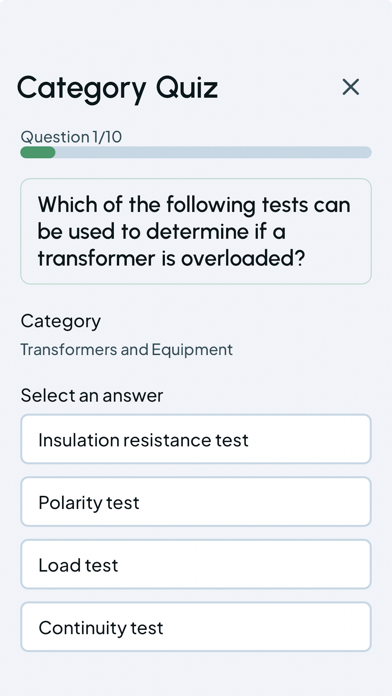
Task: Select the "Insulation resistance test" answer
Action: [196, 439]
